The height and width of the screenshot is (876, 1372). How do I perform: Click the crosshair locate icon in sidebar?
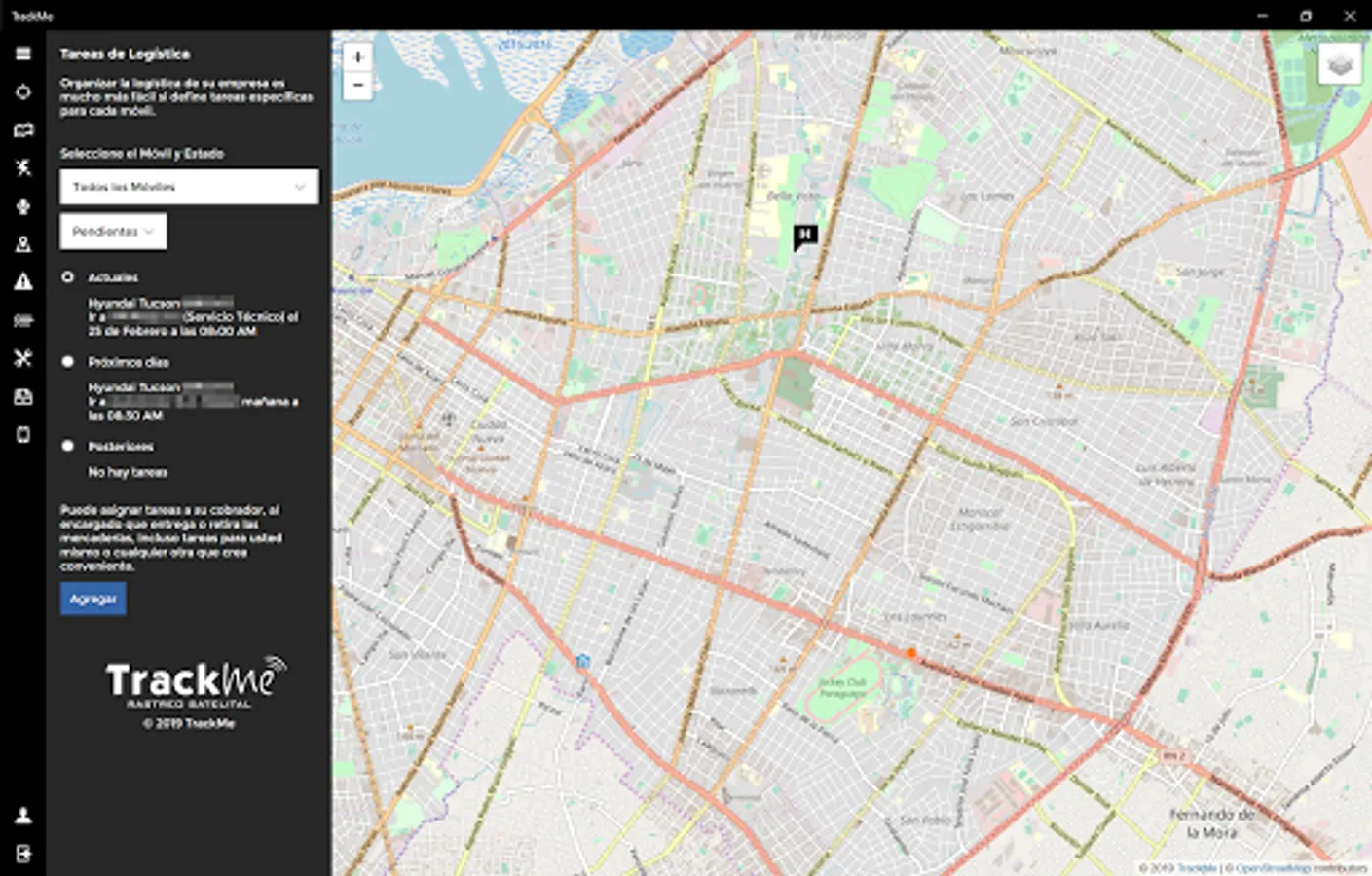pyautogui.click(x=23, y=91)
